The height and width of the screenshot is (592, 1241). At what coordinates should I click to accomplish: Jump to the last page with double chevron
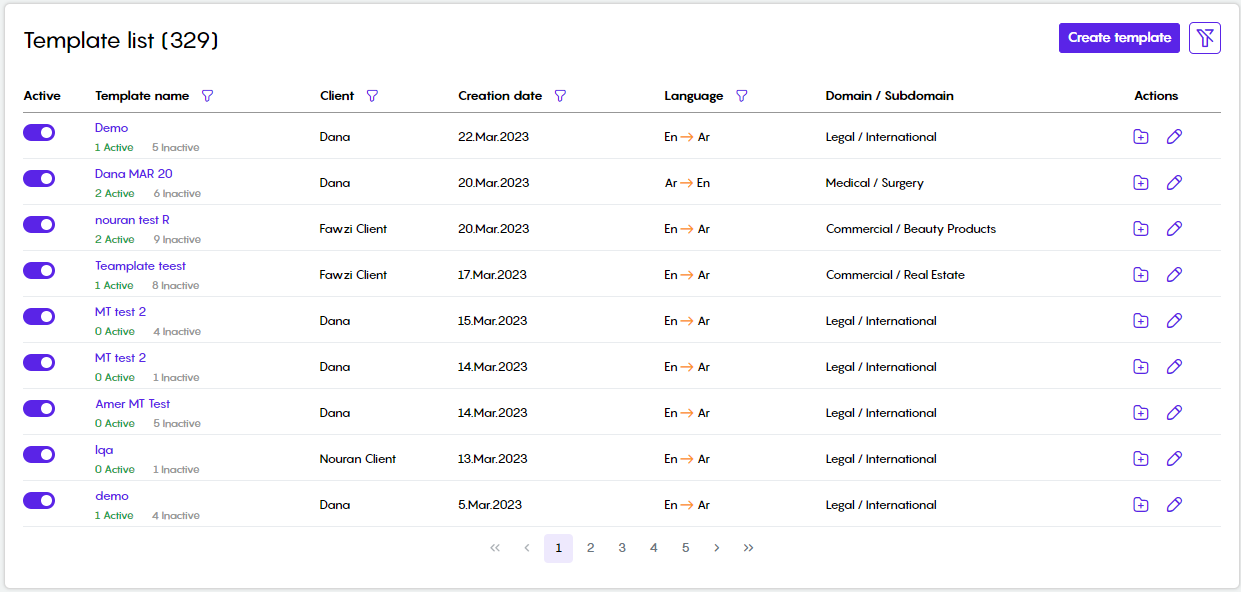coord(748,548)
